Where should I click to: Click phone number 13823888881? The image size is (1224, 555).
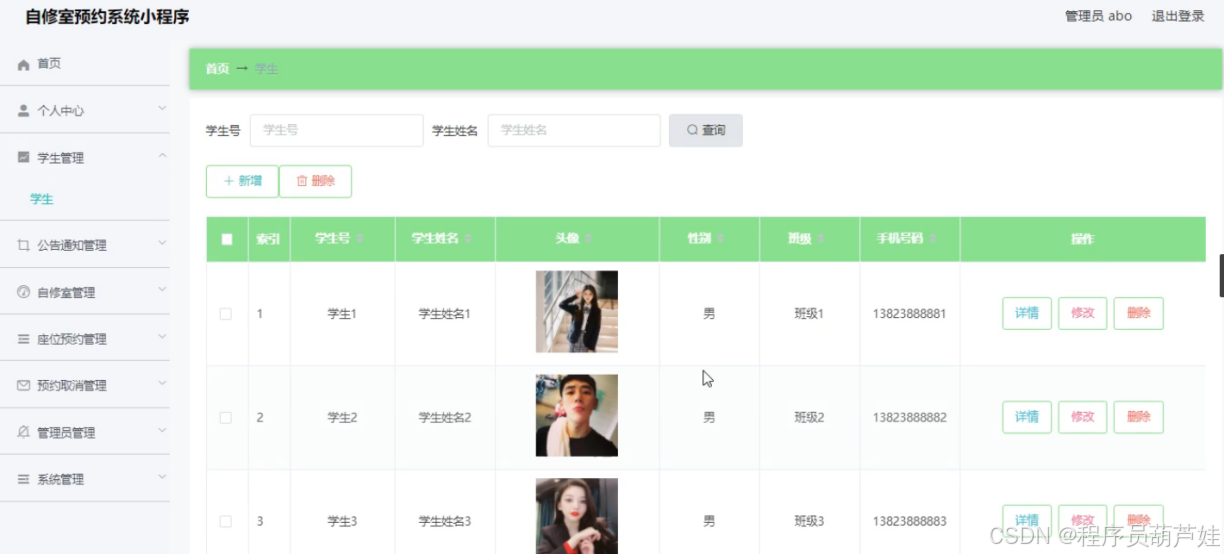(910, 314)
